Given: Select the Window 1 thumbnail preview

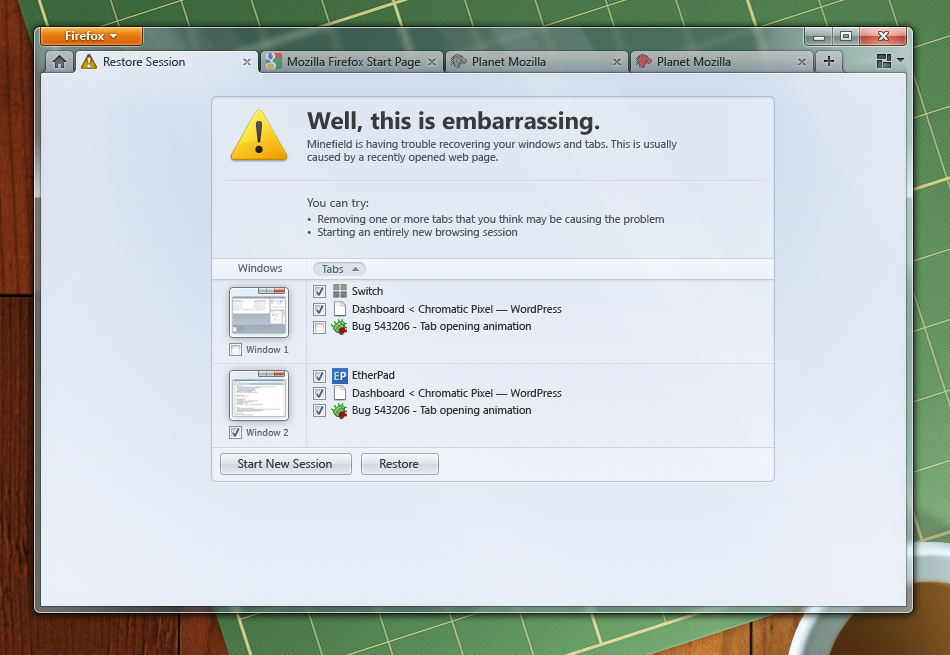Looking at the screenshot, I should [258, 313].
